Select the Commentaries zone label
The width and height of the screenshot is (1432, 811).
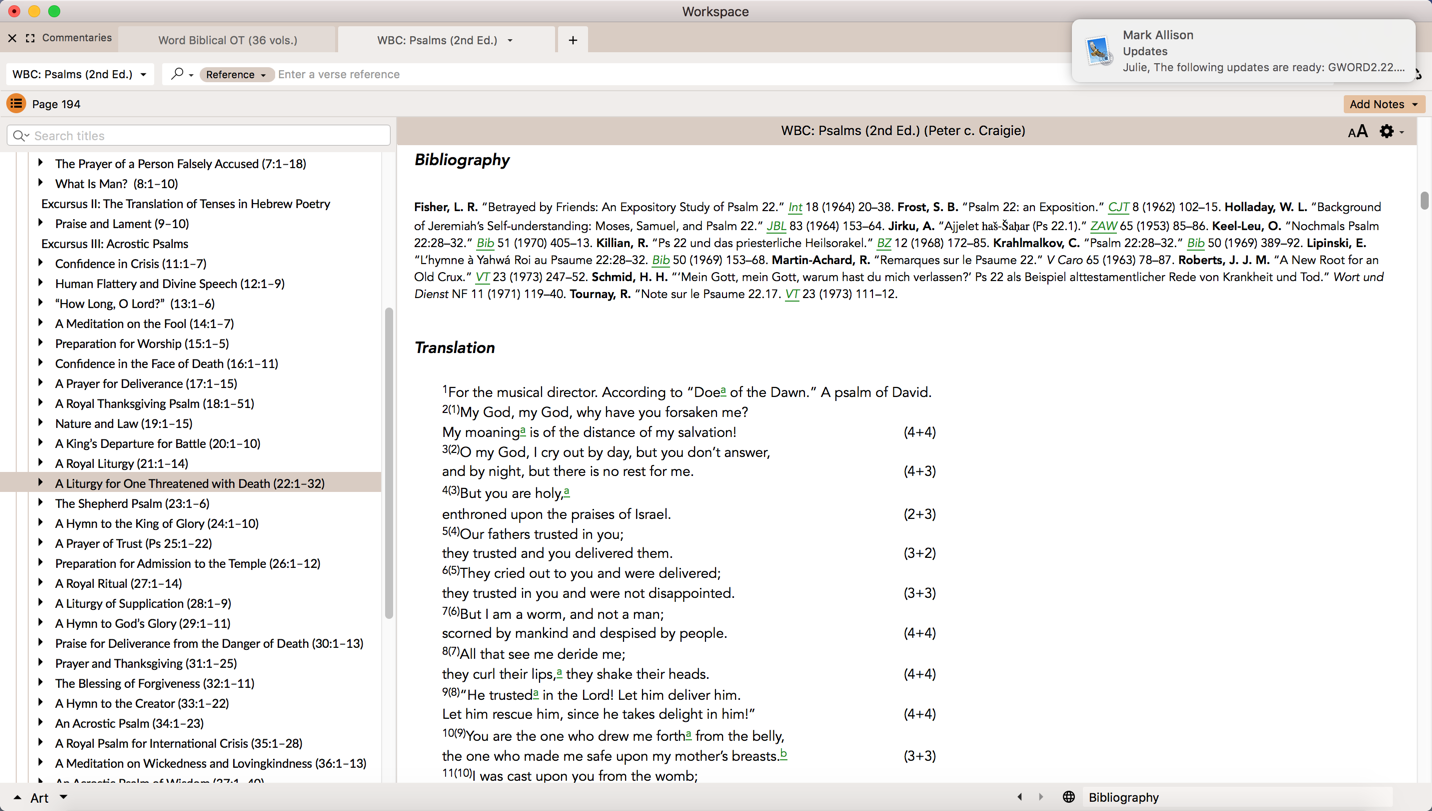76,38
